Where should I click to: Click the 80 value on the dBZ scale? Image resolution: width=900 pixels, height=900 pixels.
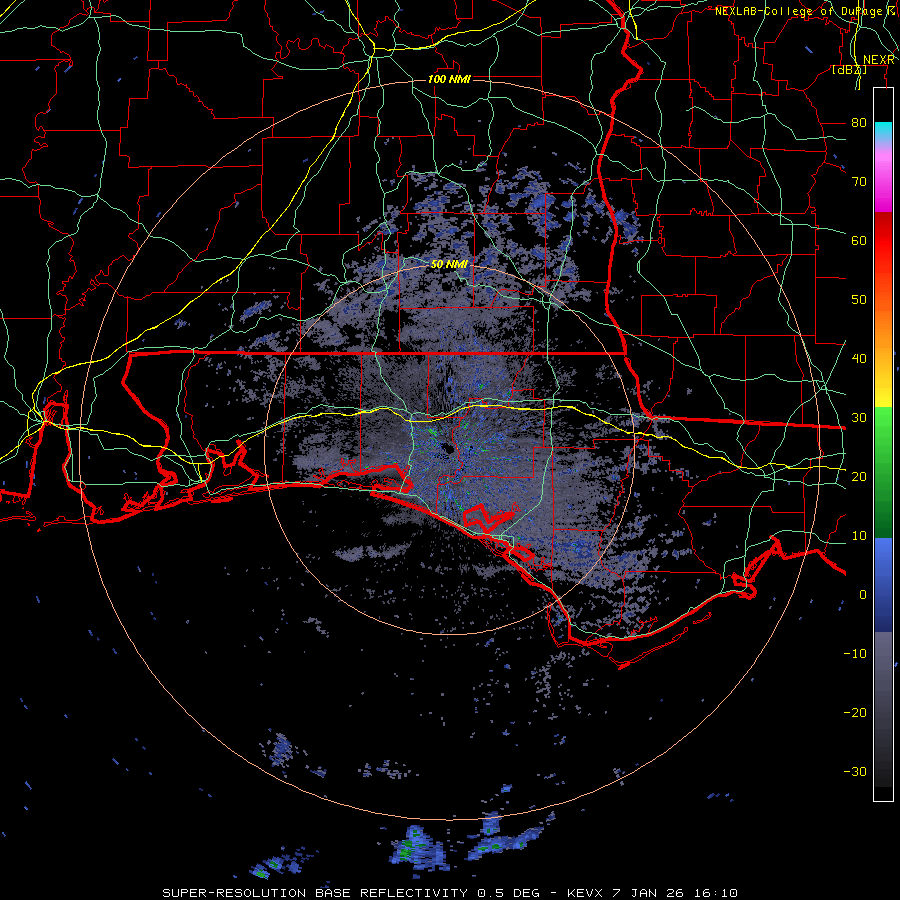859,123
